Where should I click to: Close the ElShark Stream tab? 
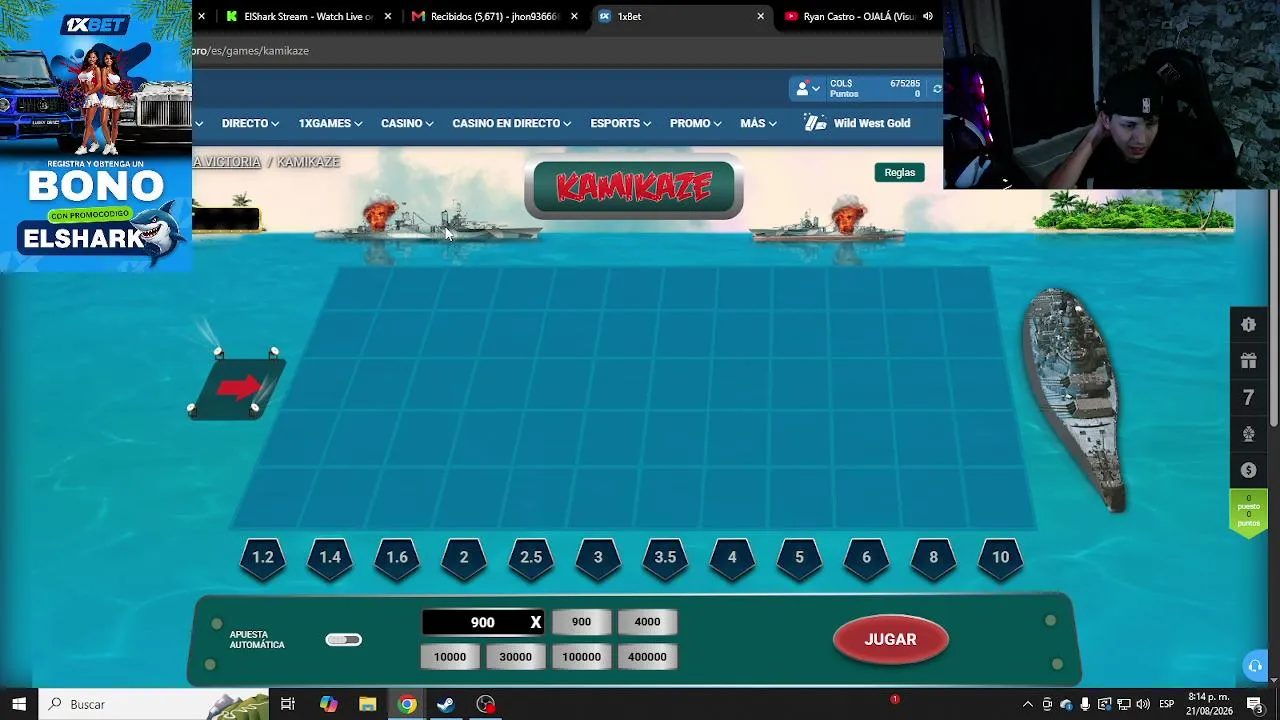point(387,16)
